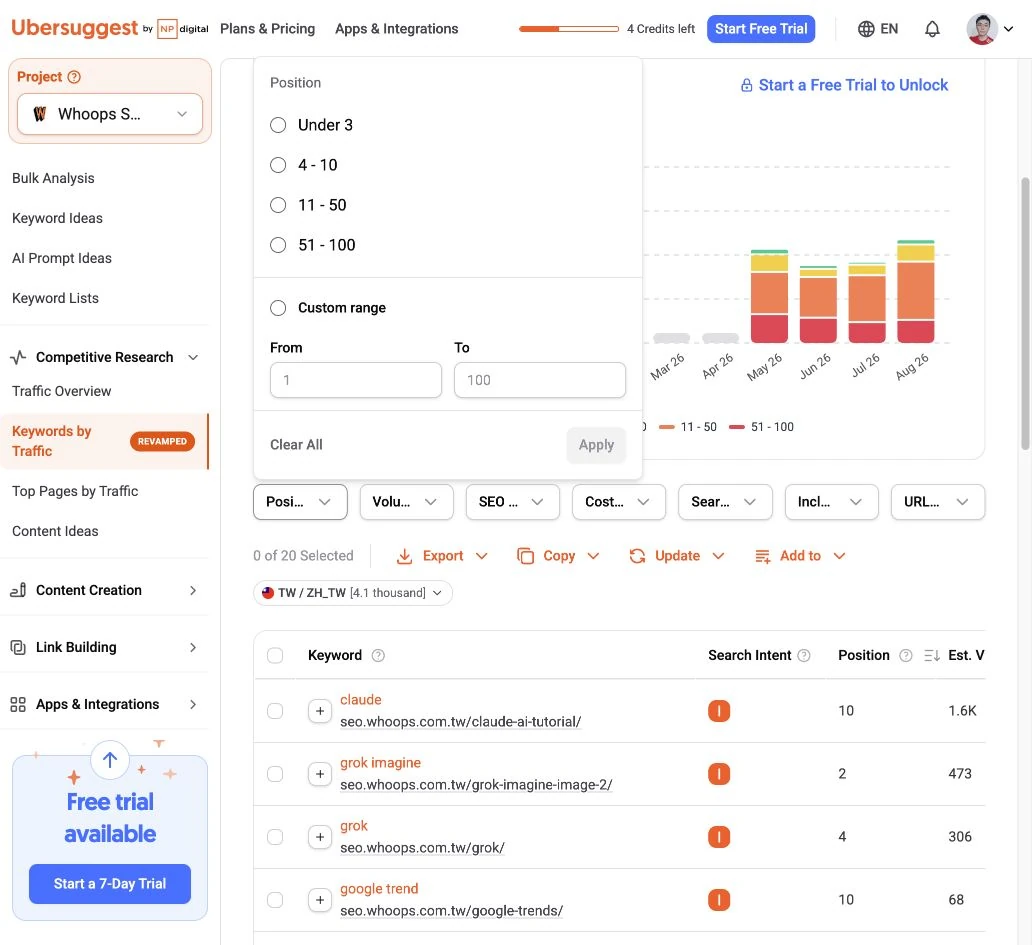
Task: Click the Aug 26 chart bar
Action: [916, 292]
